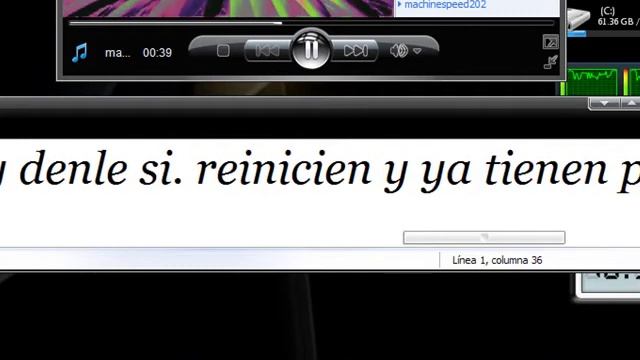Click the gadget down arrow button
Screen dimensions: 640x360
point(604,103)
